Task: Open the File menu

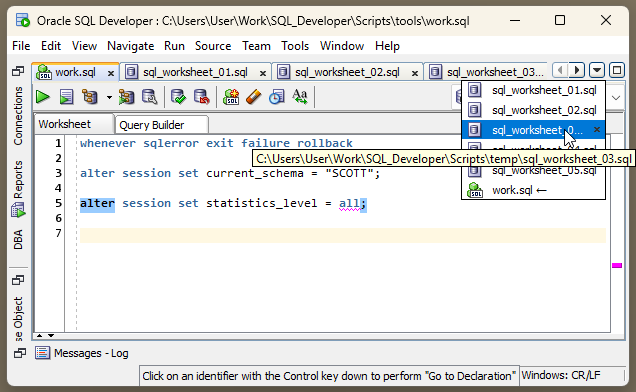Action: (x=21, y=46)
